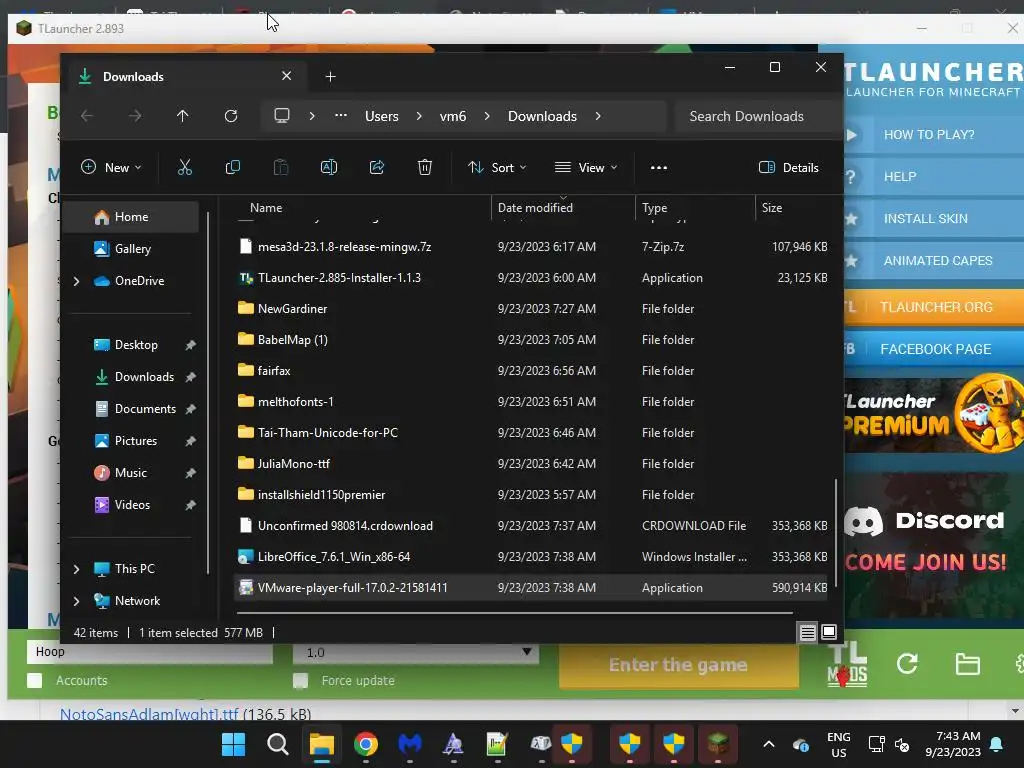Image resolution: width=1024 pixels, height=768 pixels.
Task: Select TLauncher-2.885-Installer-1.1.3 file
Action: pos(532,278)
